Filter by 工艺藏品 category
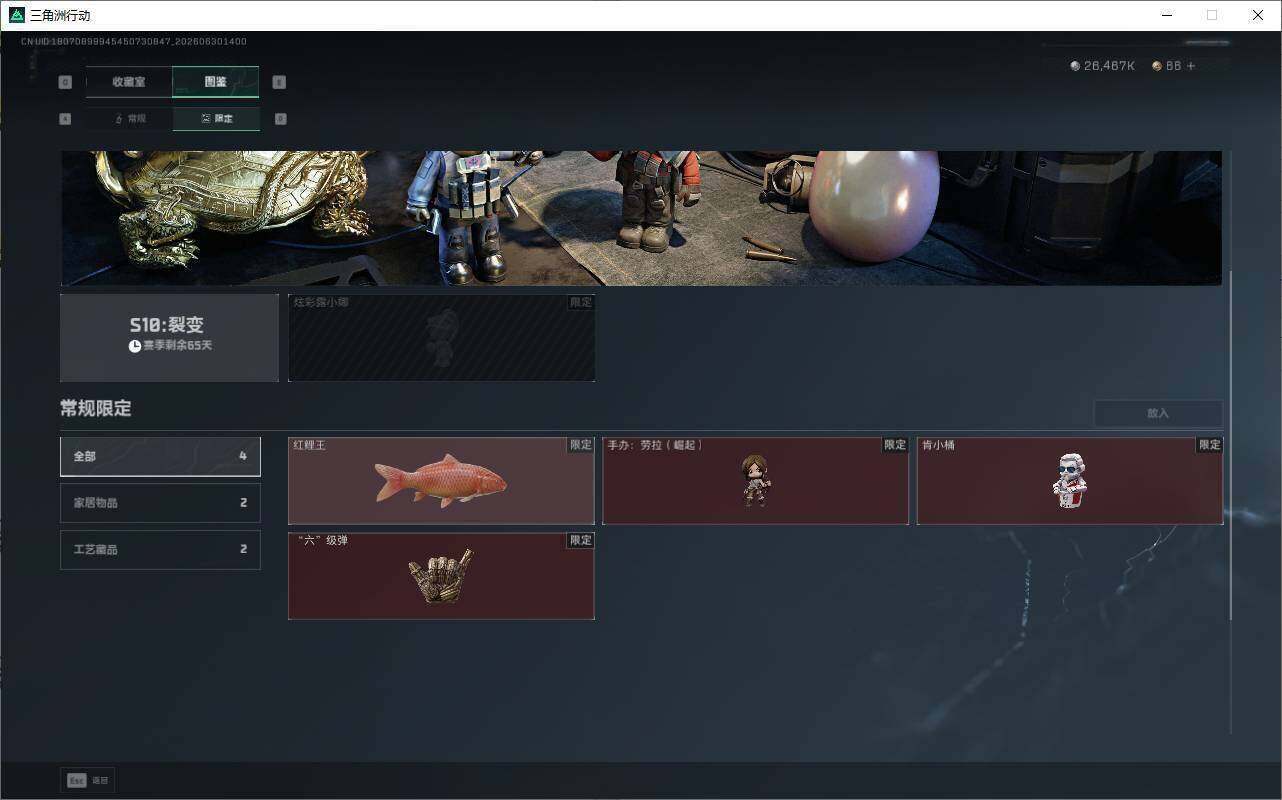Viewport: 1282px width, 800px height. [x=160, y=550]
